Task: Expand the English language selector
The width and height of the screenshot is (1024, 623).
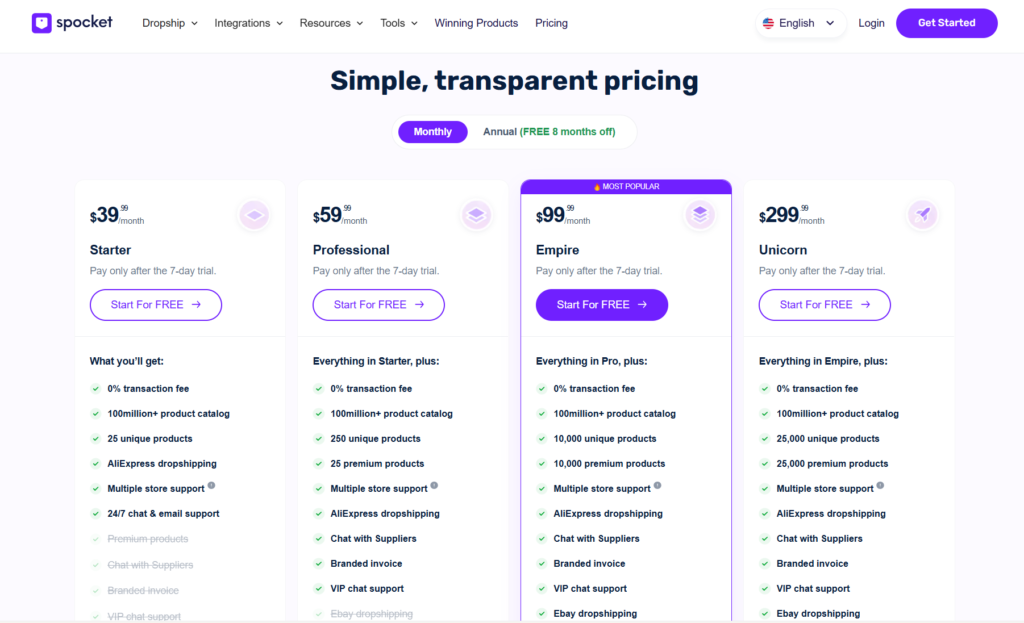Action: click(x=800, y=22)
